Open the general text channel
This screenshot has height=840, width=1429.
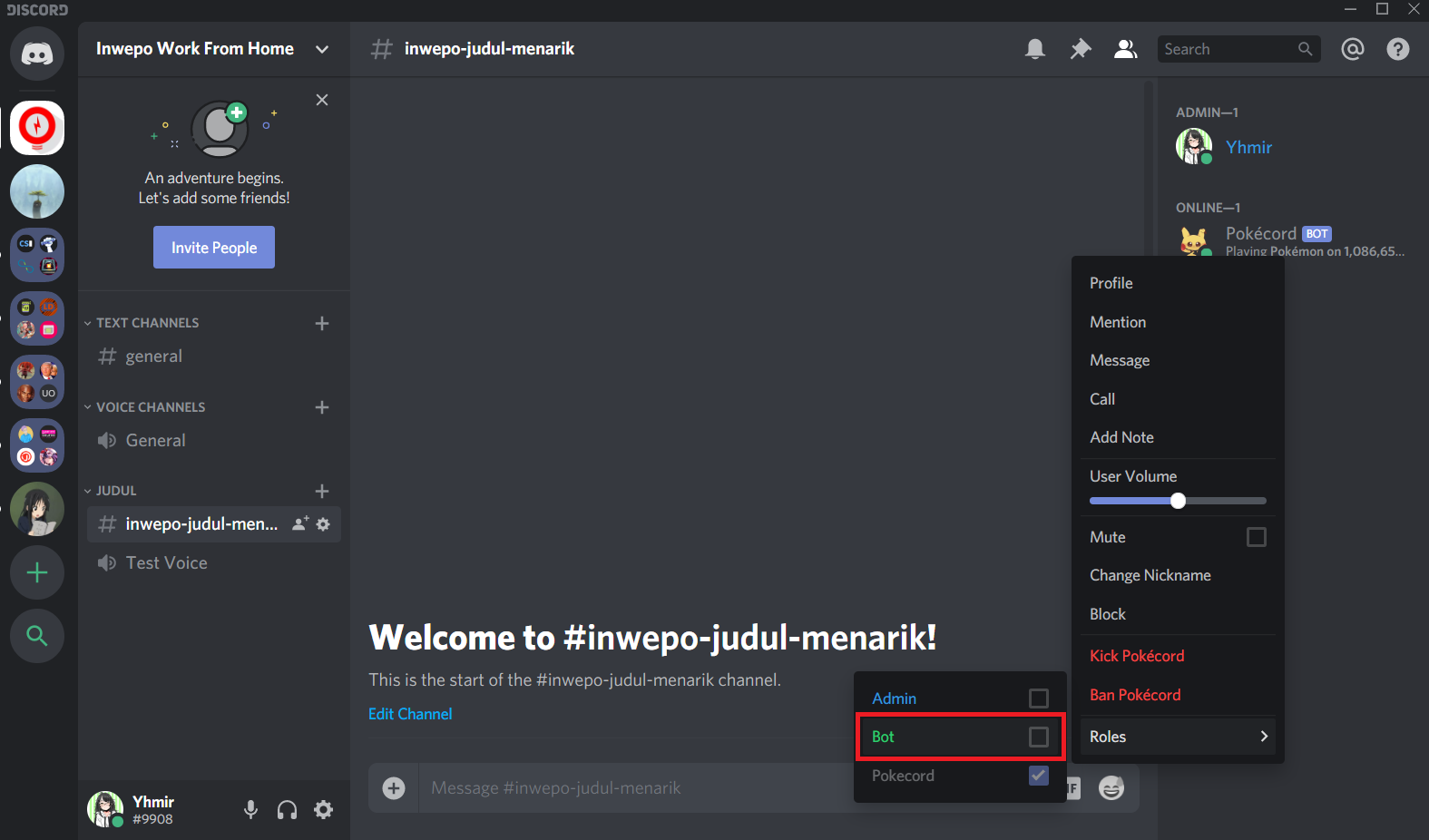pos(214,357)
